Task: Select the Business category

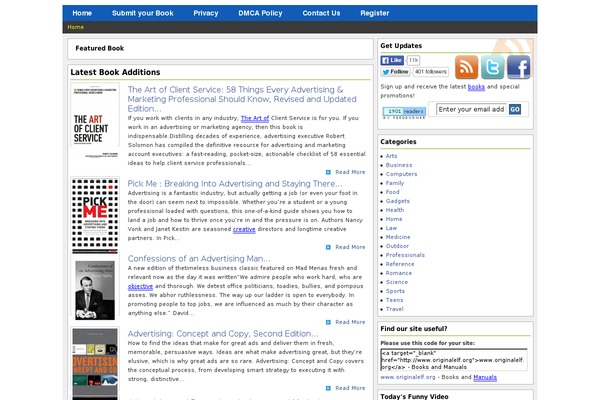Action: (399, 165)
